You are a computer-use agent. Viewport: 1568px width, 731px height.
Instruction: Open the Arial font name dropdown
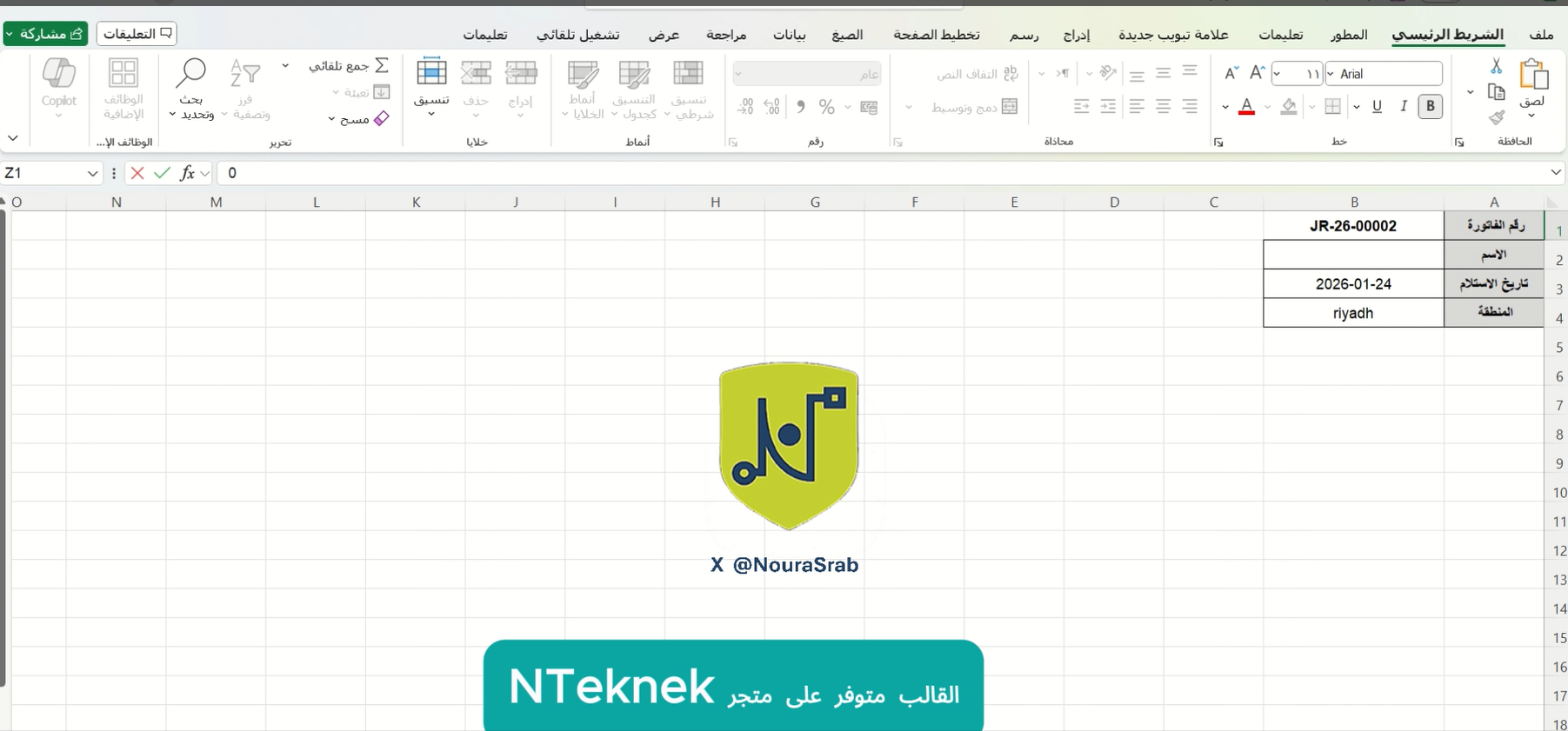coord(1331,74)
